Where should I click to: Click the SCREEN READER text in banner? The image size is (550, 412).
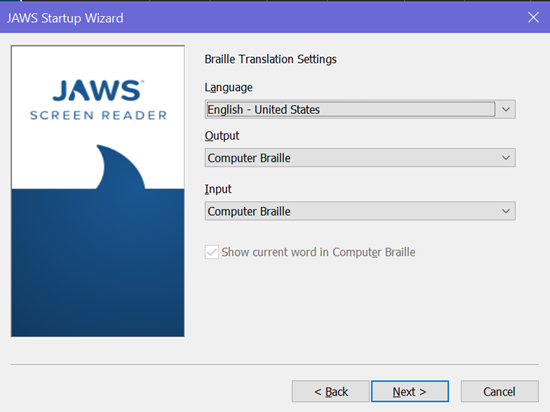coord(98,115)
